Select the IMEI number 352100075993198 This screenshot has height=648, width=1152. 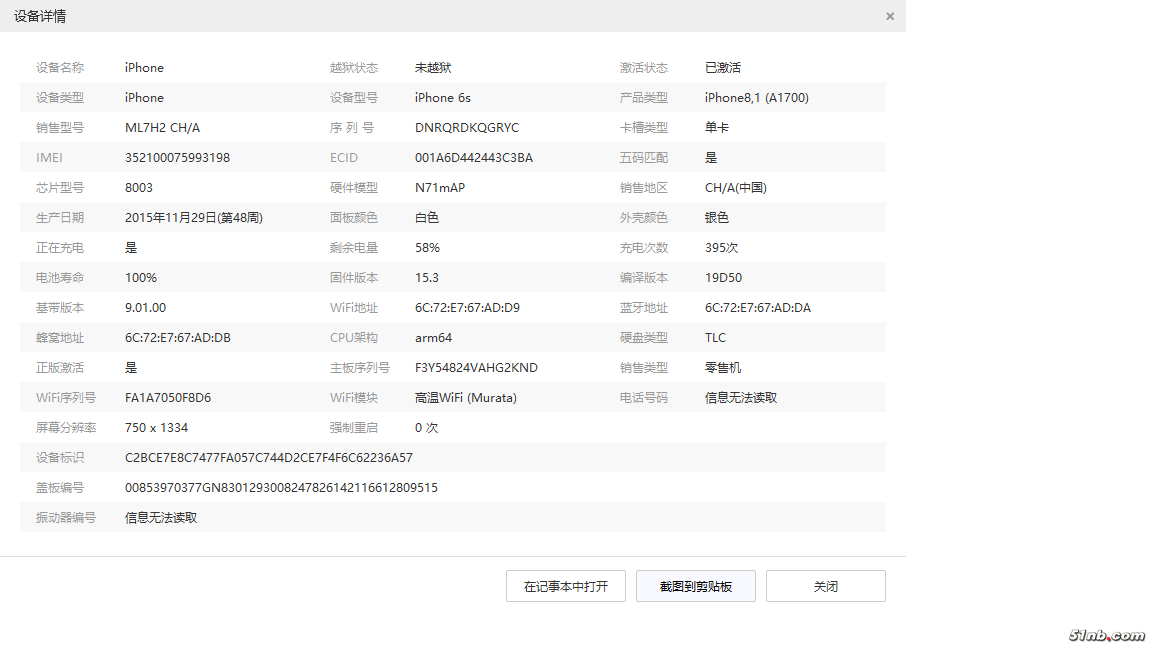tap(177, 158)
